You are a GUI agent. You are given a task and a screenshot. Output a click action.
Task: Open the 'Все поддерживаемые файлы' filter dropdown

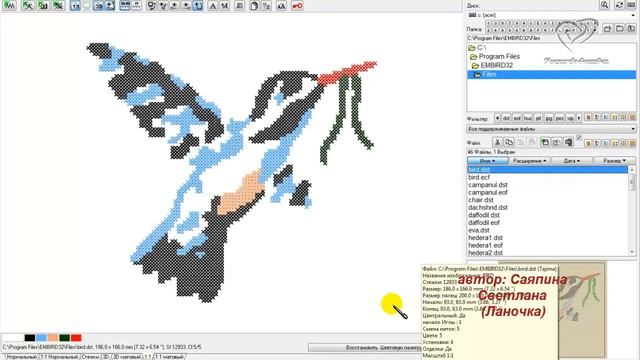tap(551, 129)
